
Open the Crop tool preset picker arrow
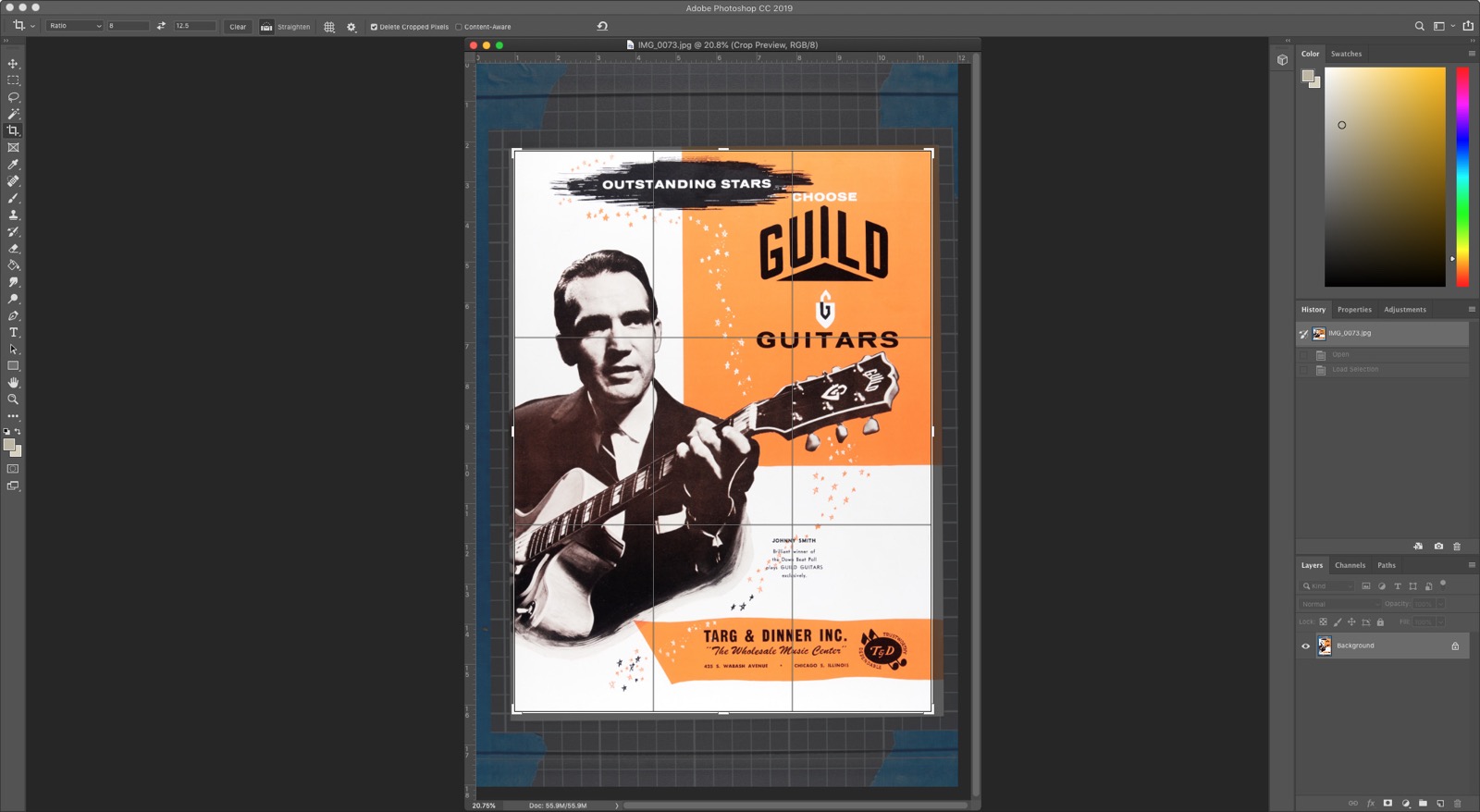(32, 26)
